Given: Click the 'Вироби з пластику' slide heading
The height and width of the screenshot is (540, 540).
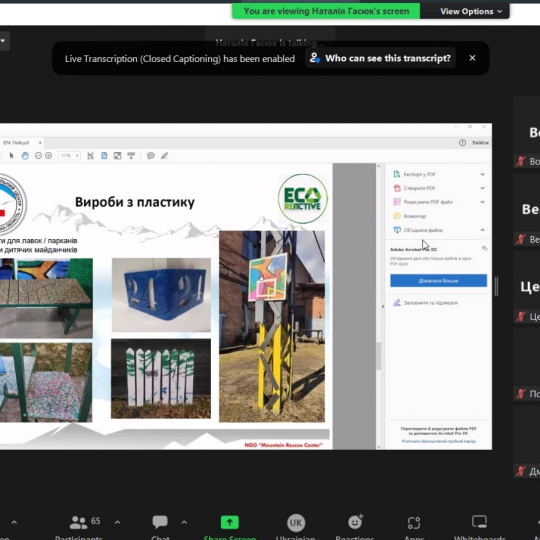Looking at the screenshot, I should tap(135, 202).
